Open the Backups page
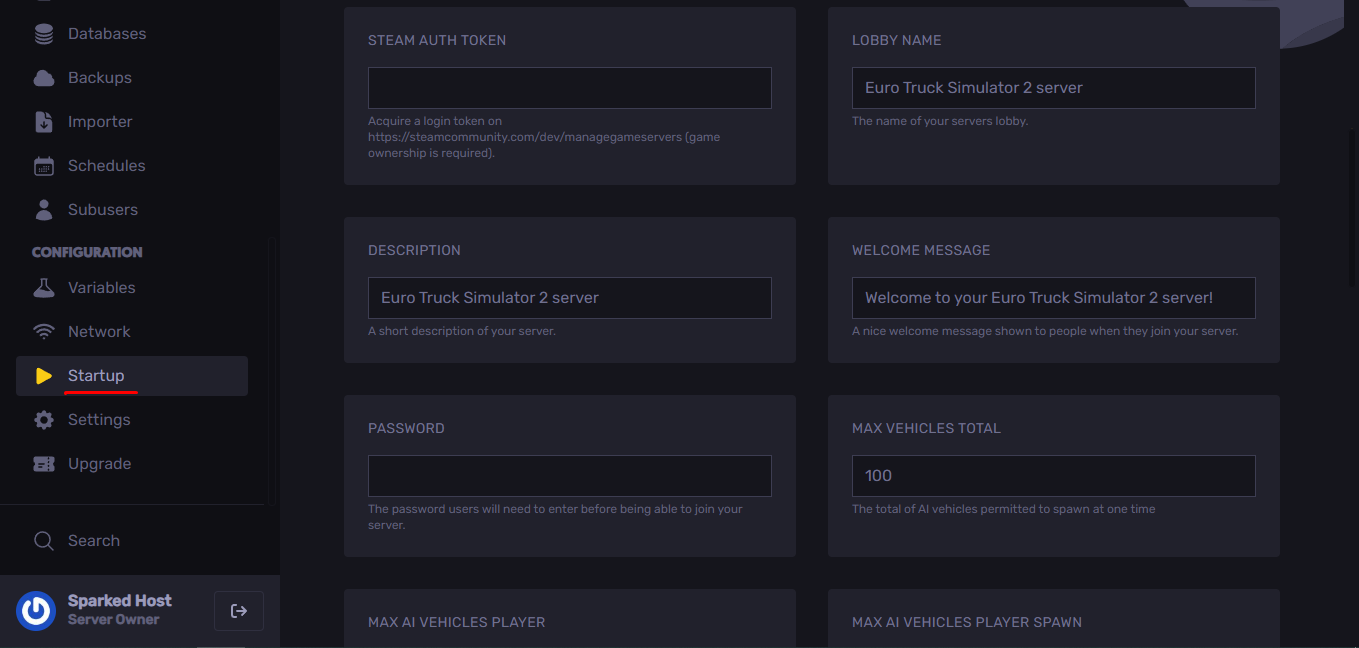Image resolution: width=1359 pixels, height=648 pixels. tap(132, 78)
